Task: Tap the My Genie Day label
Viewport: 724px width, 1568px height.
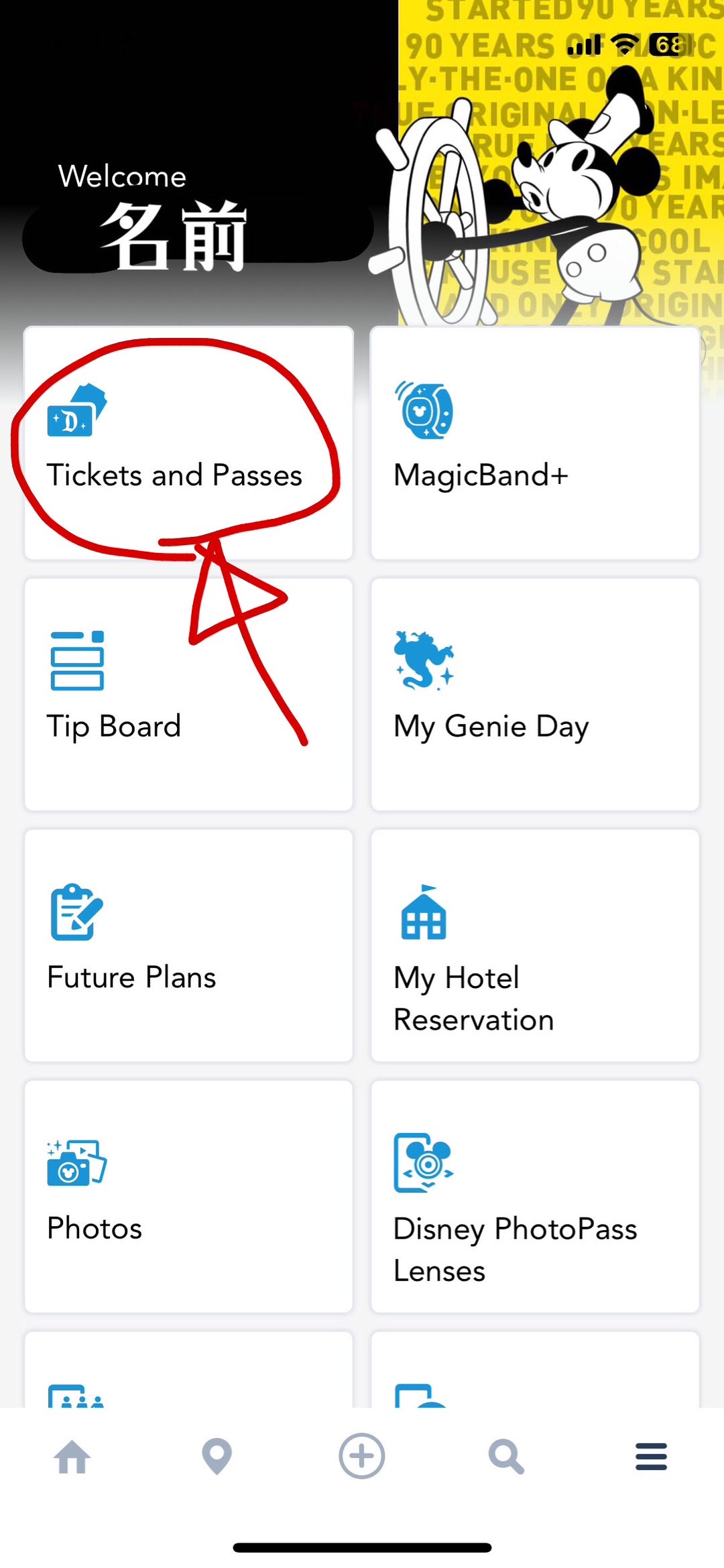Action: (x=491, y=727)
